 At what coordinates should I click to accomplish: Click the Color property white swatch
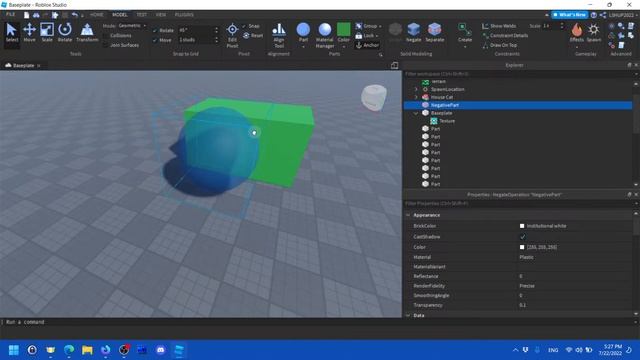522,247
